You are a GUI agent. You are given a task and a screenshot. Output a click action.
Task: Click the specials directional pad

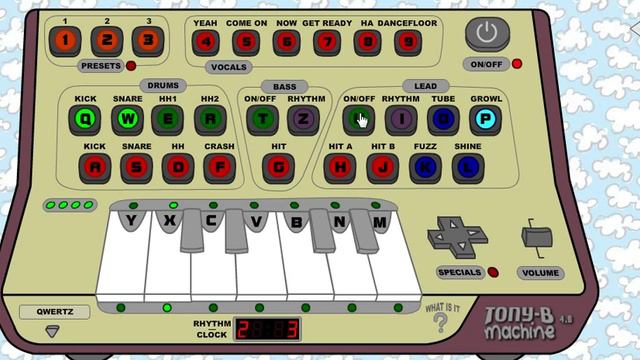pyautogui.click(x=458, y=237)
